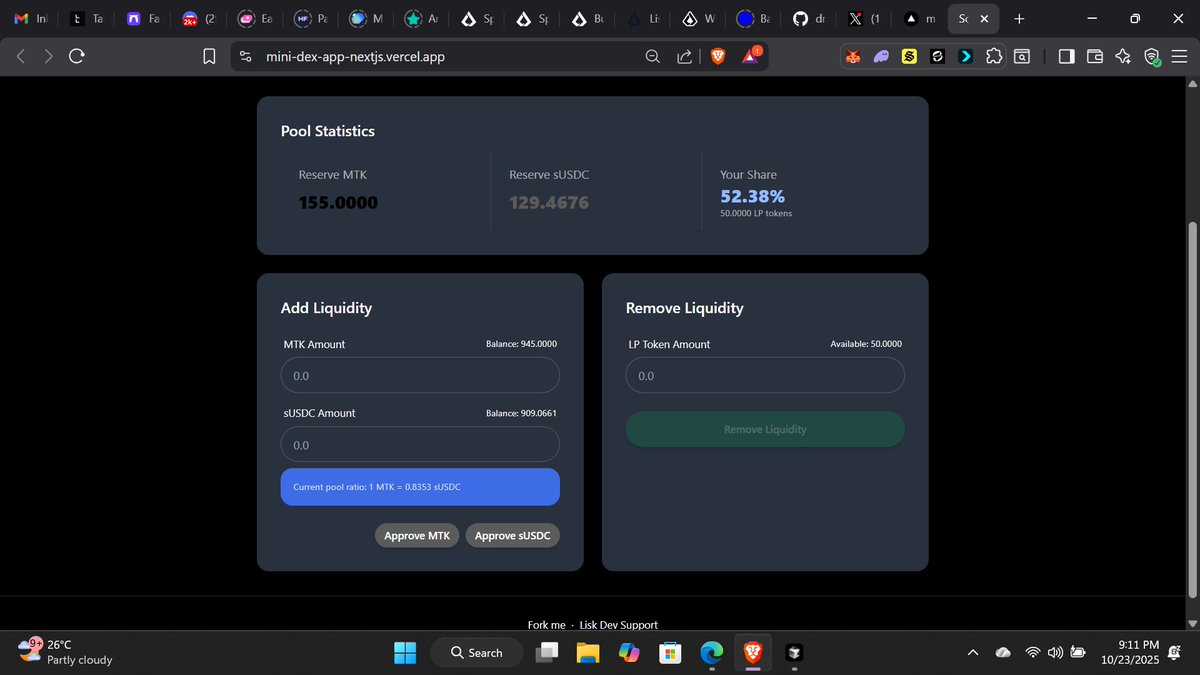
Task: Click the toolbar icon after the puzzle piece
Action: pyautogui.click(x=1022, y=57)
